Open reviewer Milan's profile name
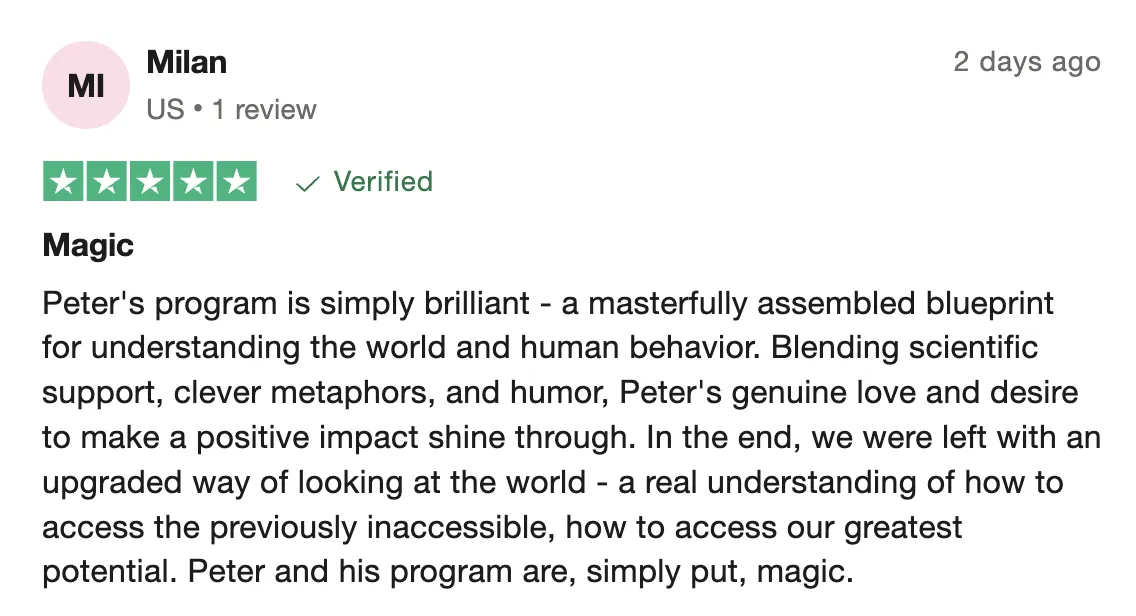Image resolution: width=1136 pixels, height=616 pixels. pyautogui.click(x=186, y=62)
